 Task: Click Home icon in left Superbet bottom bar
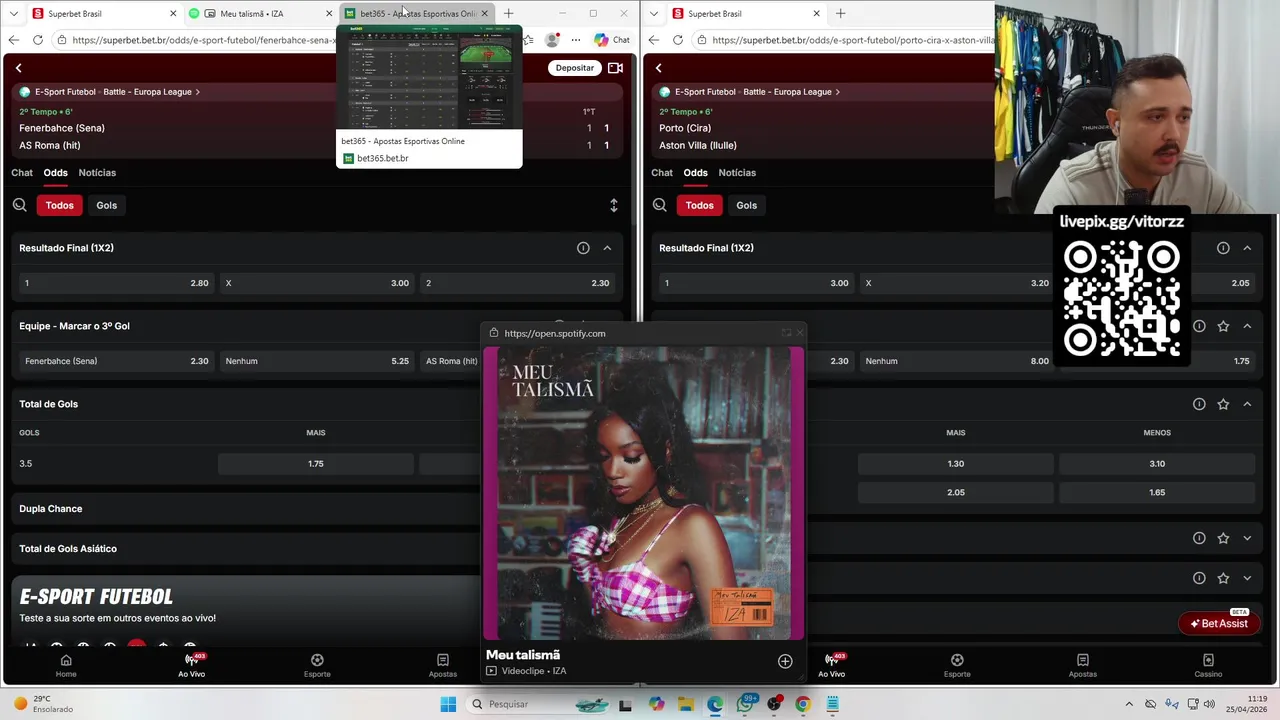66,660
